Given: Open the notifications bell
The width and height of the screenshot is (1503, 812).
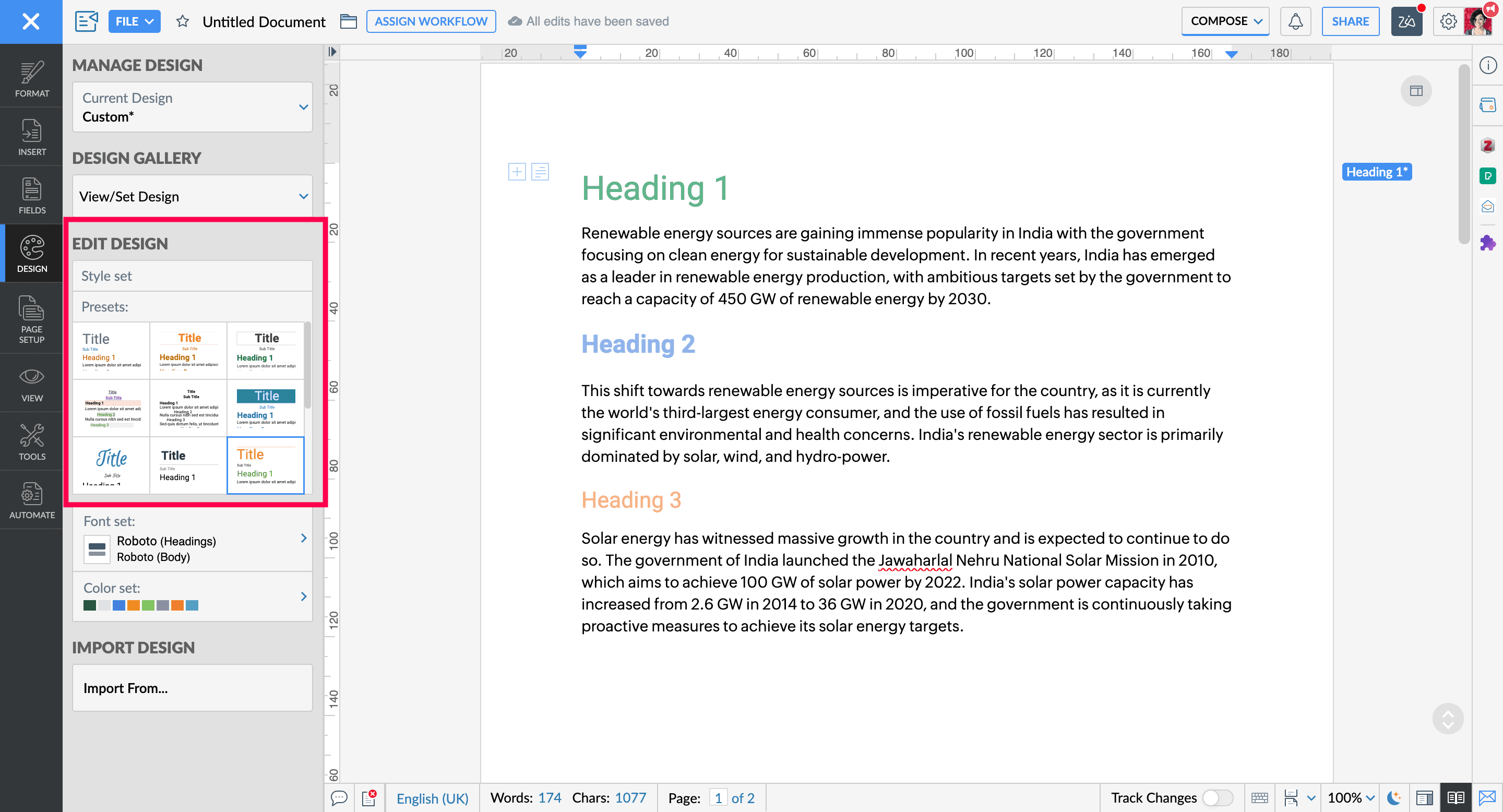Looking at the screenshot, I should [1295, 21].
